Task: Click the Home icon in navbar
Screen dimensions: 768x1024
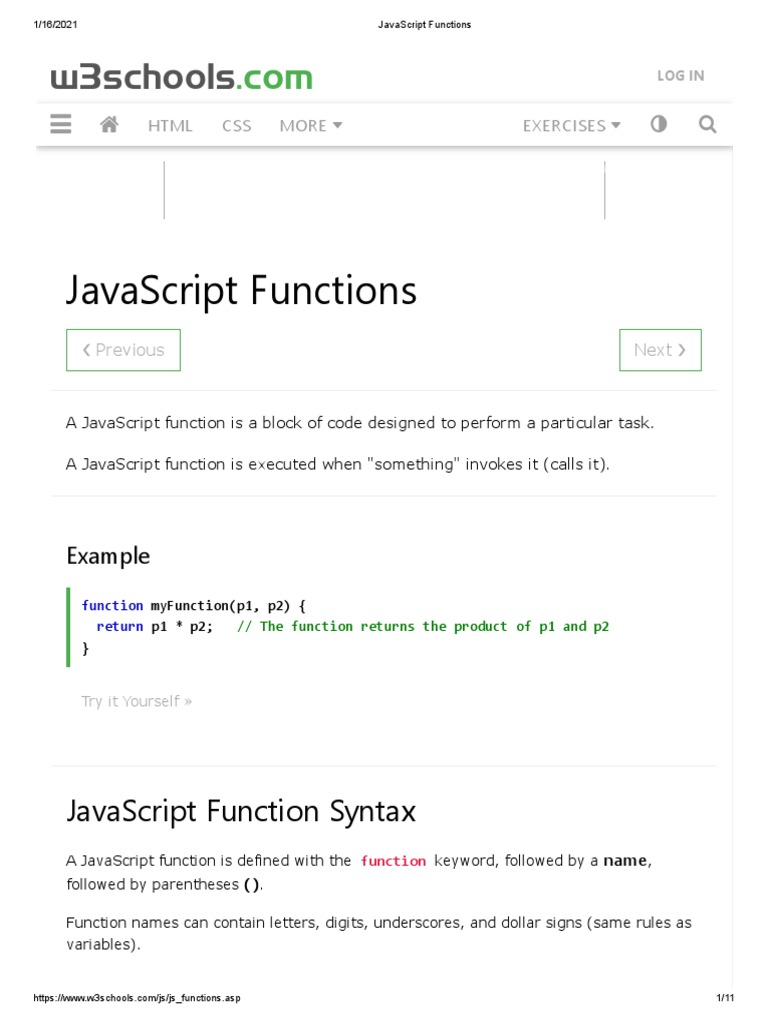Action: pyautogui.click(x=110, y=124)
